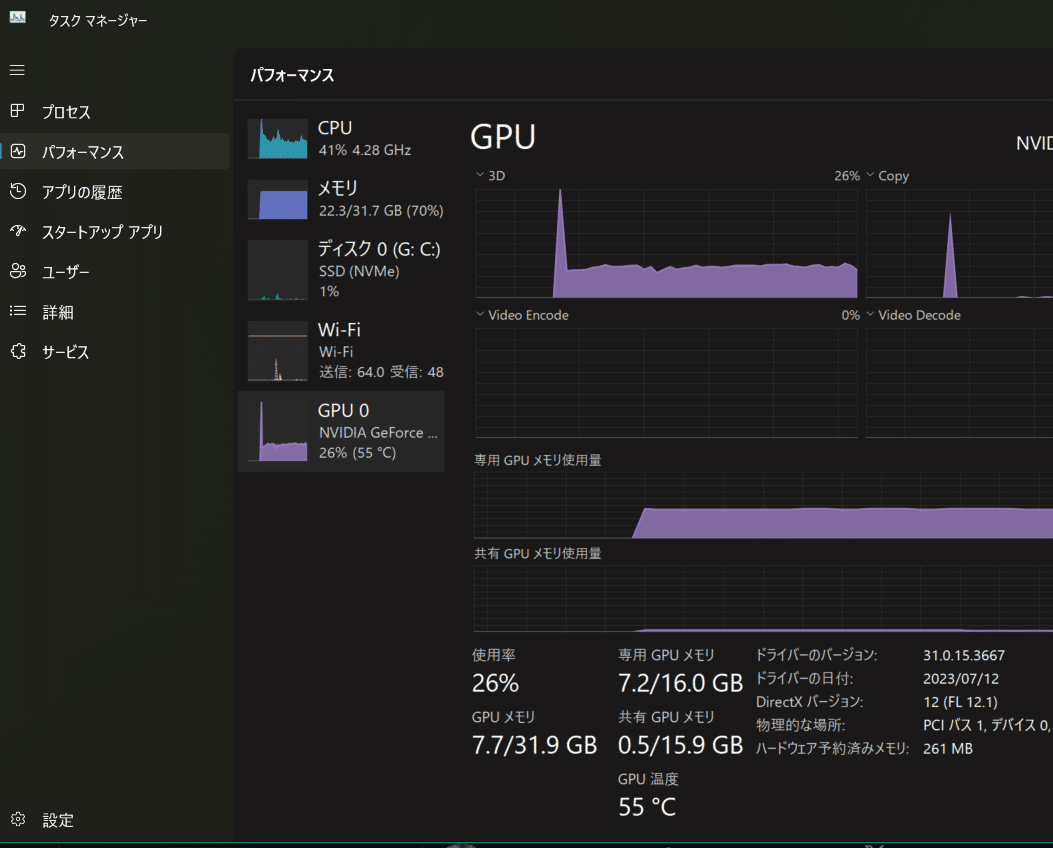This screenshot has height=848, width=1053.
Task: Click the ユーザー people icon
Action: point(18,271)
